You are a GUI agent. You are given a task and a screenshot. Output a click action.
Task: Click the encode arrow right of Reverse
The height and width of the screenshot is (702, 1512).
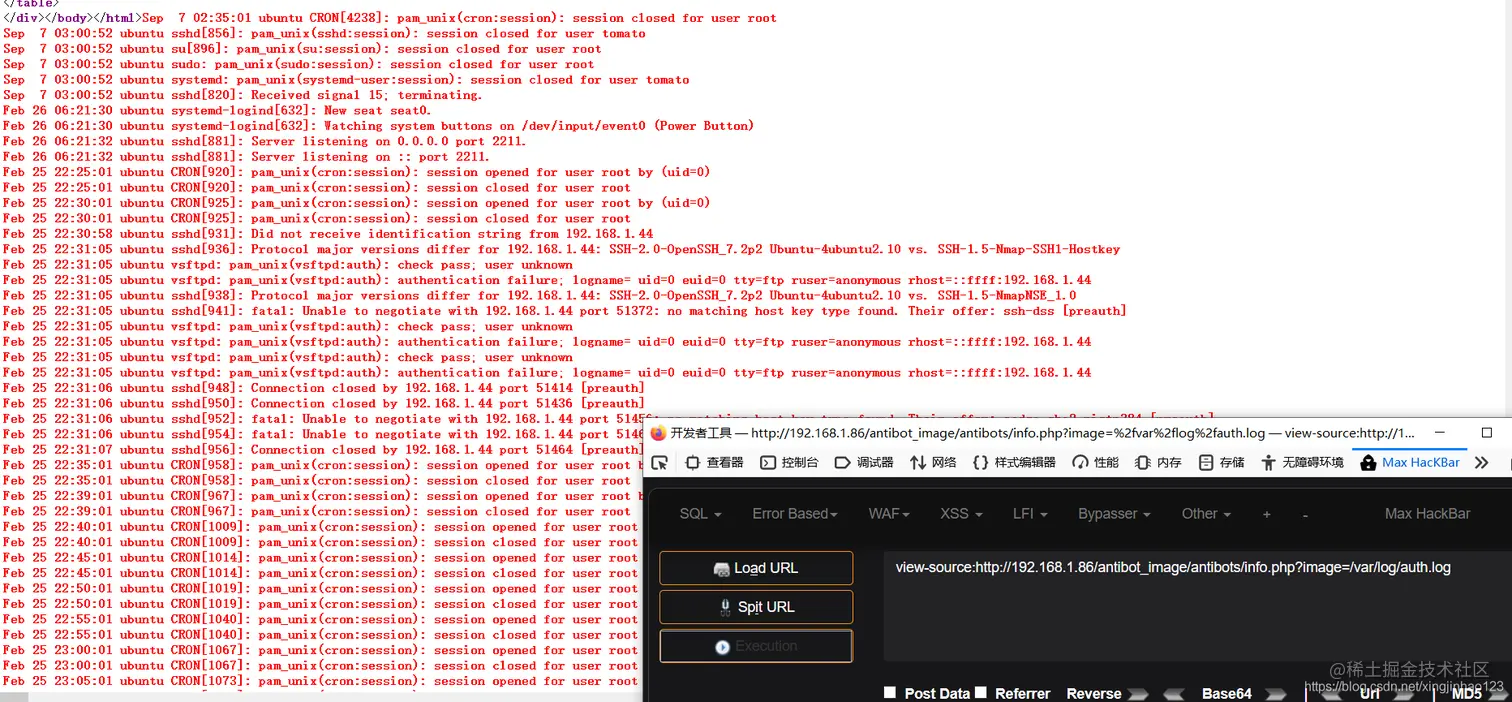(x=1138, y=693)
